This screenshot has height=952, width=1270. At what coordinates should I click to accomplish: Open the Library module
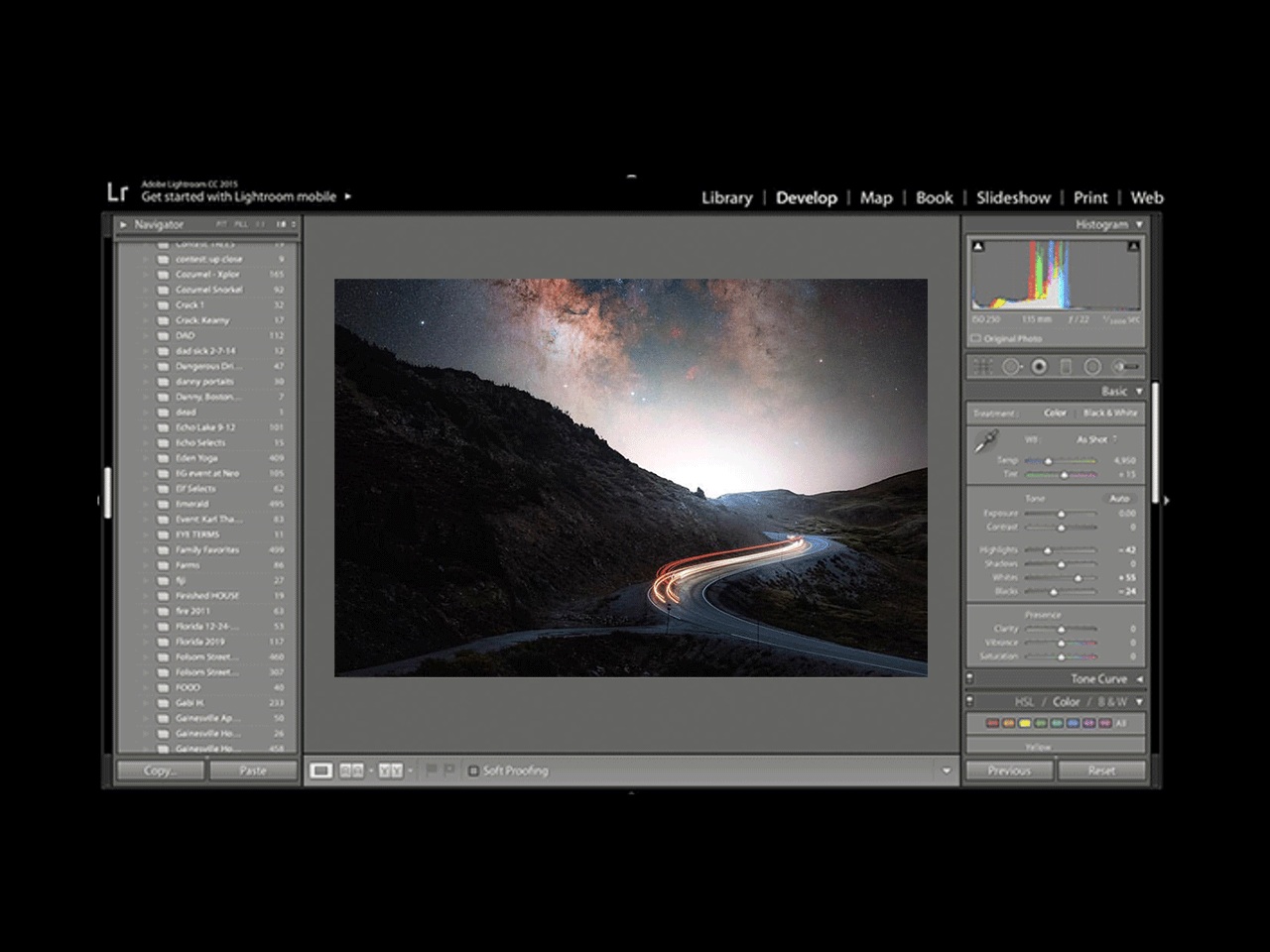[726, 198]
